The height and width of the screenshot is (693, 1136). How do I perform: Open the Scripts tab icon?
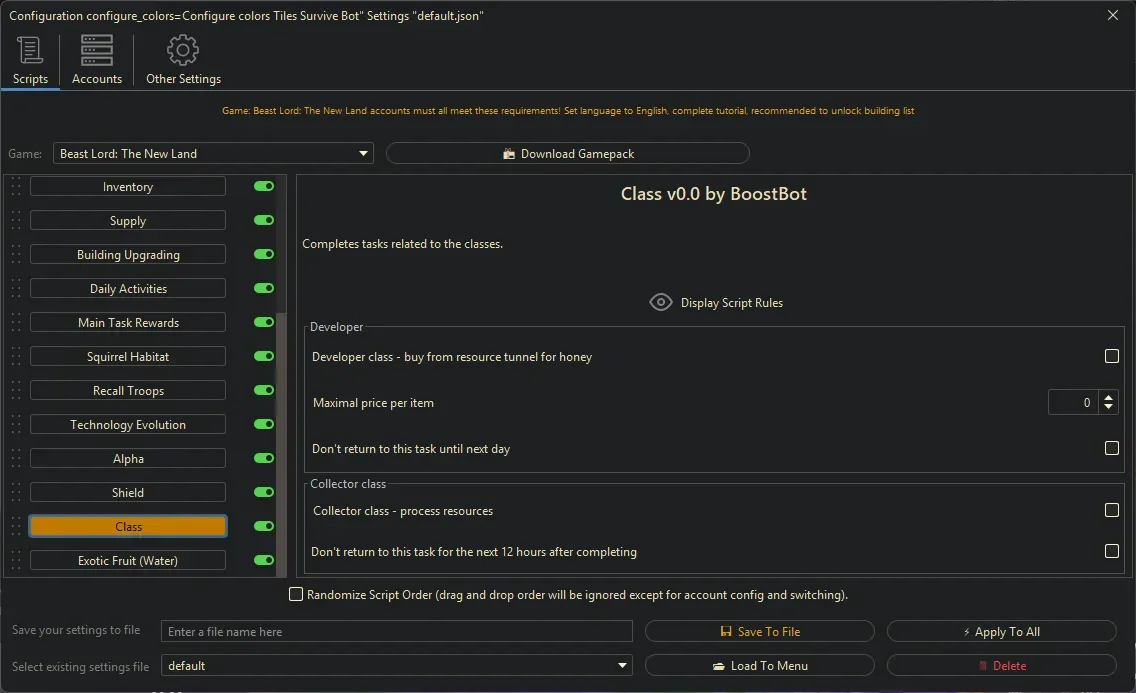coord(30,50)
